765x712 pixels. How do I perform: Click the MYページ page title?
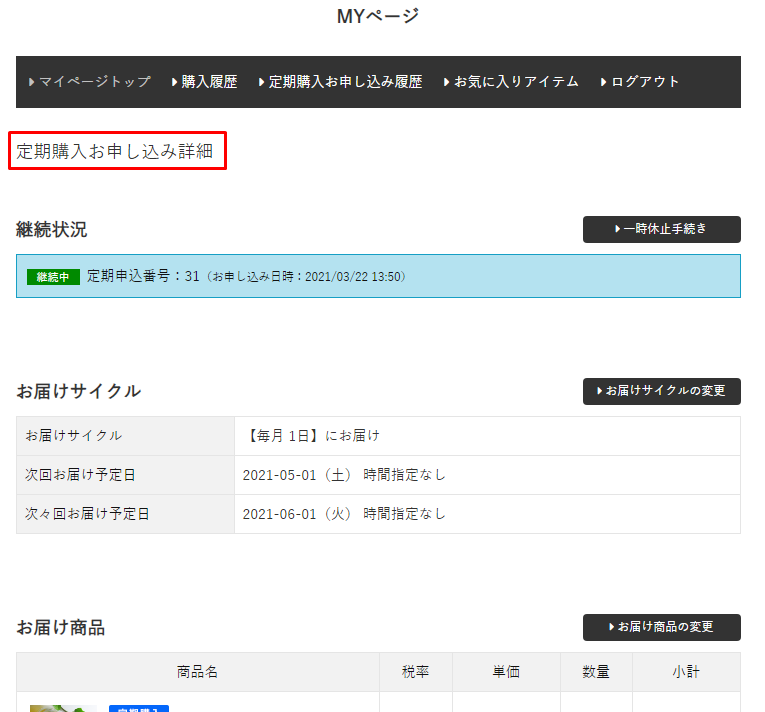click(x=378, y=16)
